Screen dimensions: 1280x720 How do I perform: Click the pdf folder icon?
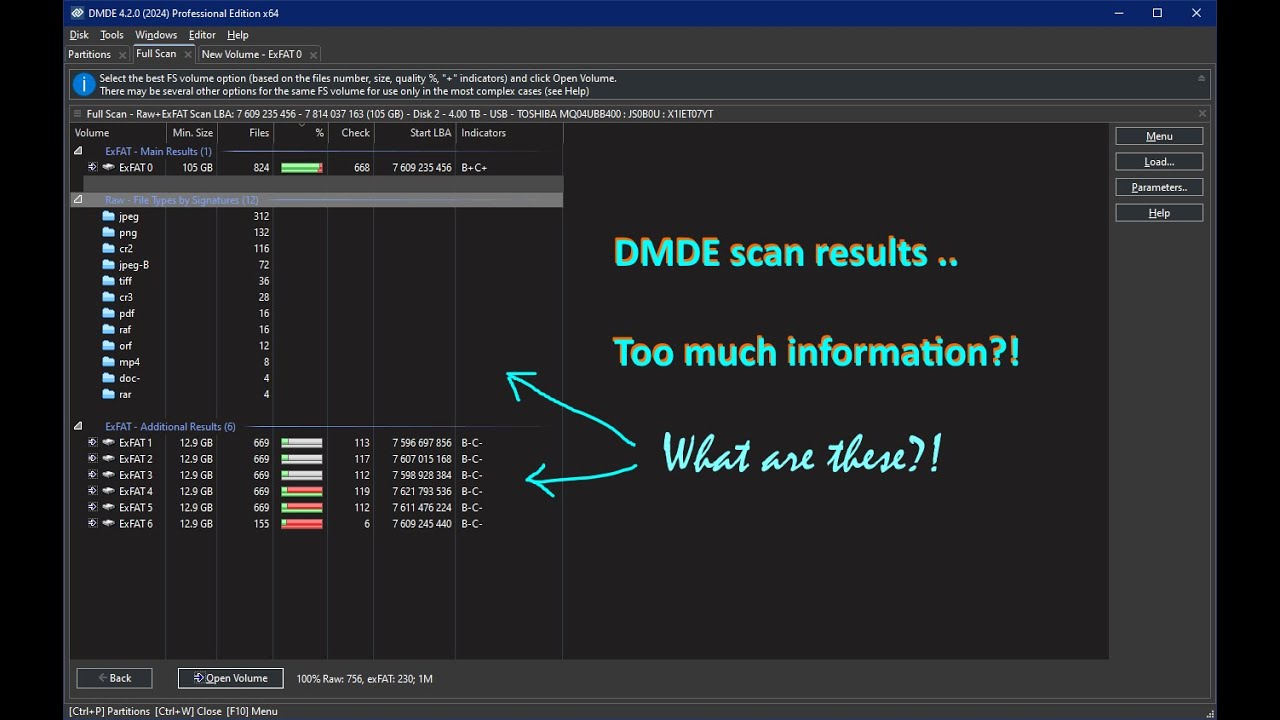109,313
